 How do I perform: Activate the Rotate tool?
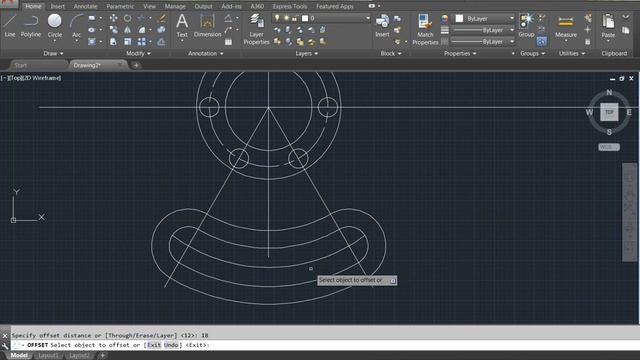click(x=128, y=18)
